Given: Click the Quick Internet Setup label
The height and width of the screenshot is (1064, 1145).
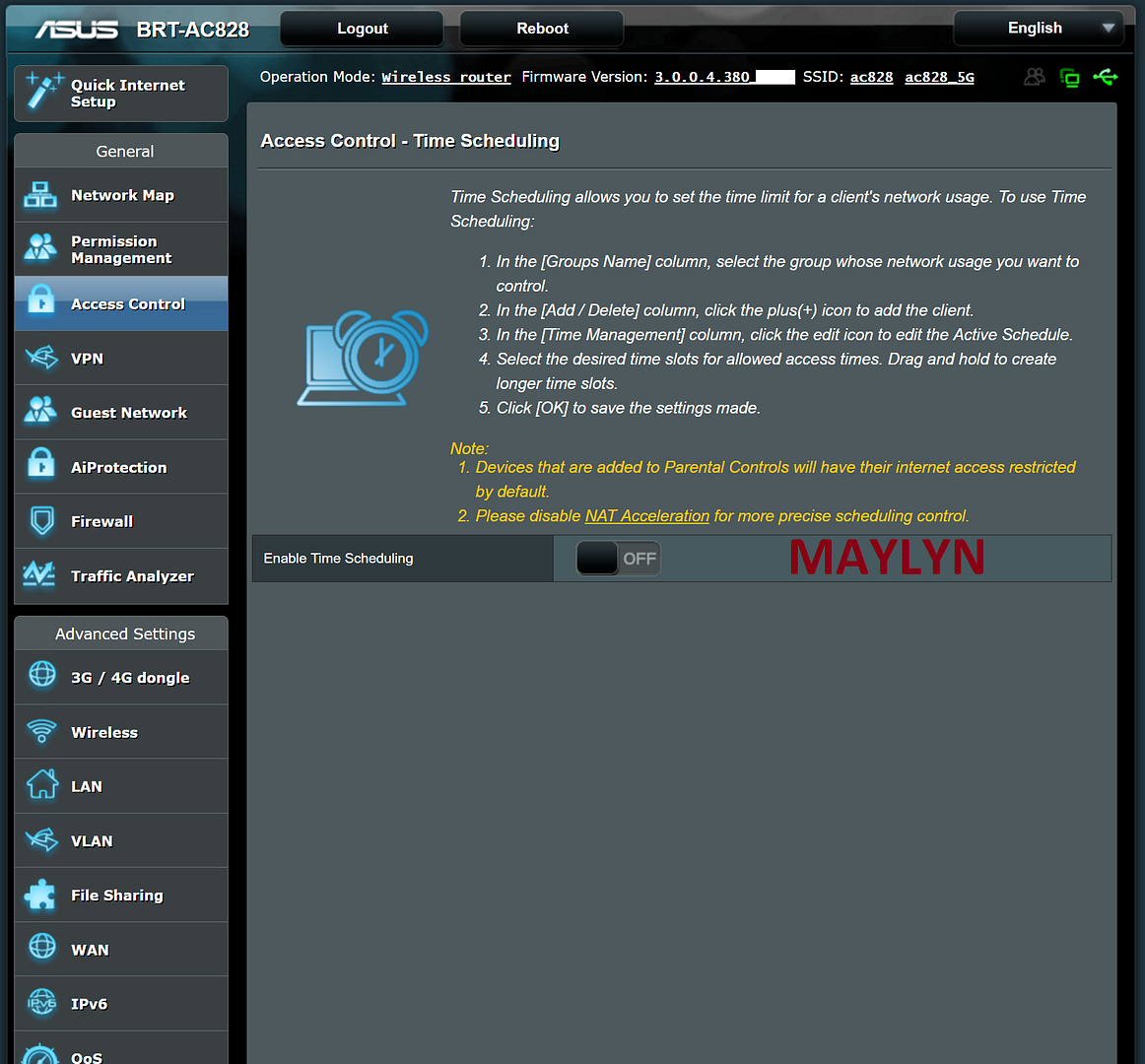Looking at the screenshot, I should point(128,94).
